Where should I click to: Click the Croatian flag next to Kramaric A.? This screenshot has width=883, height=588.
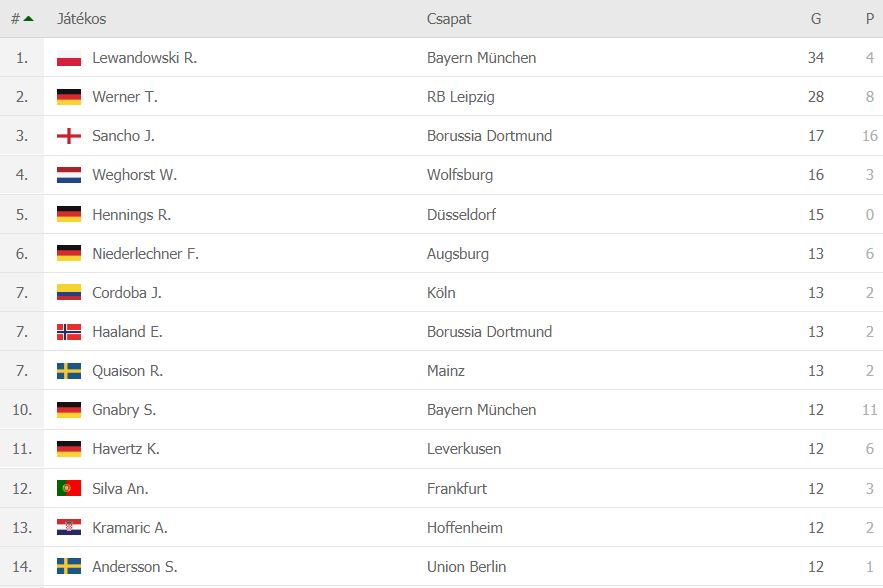[x=69, y=527]
